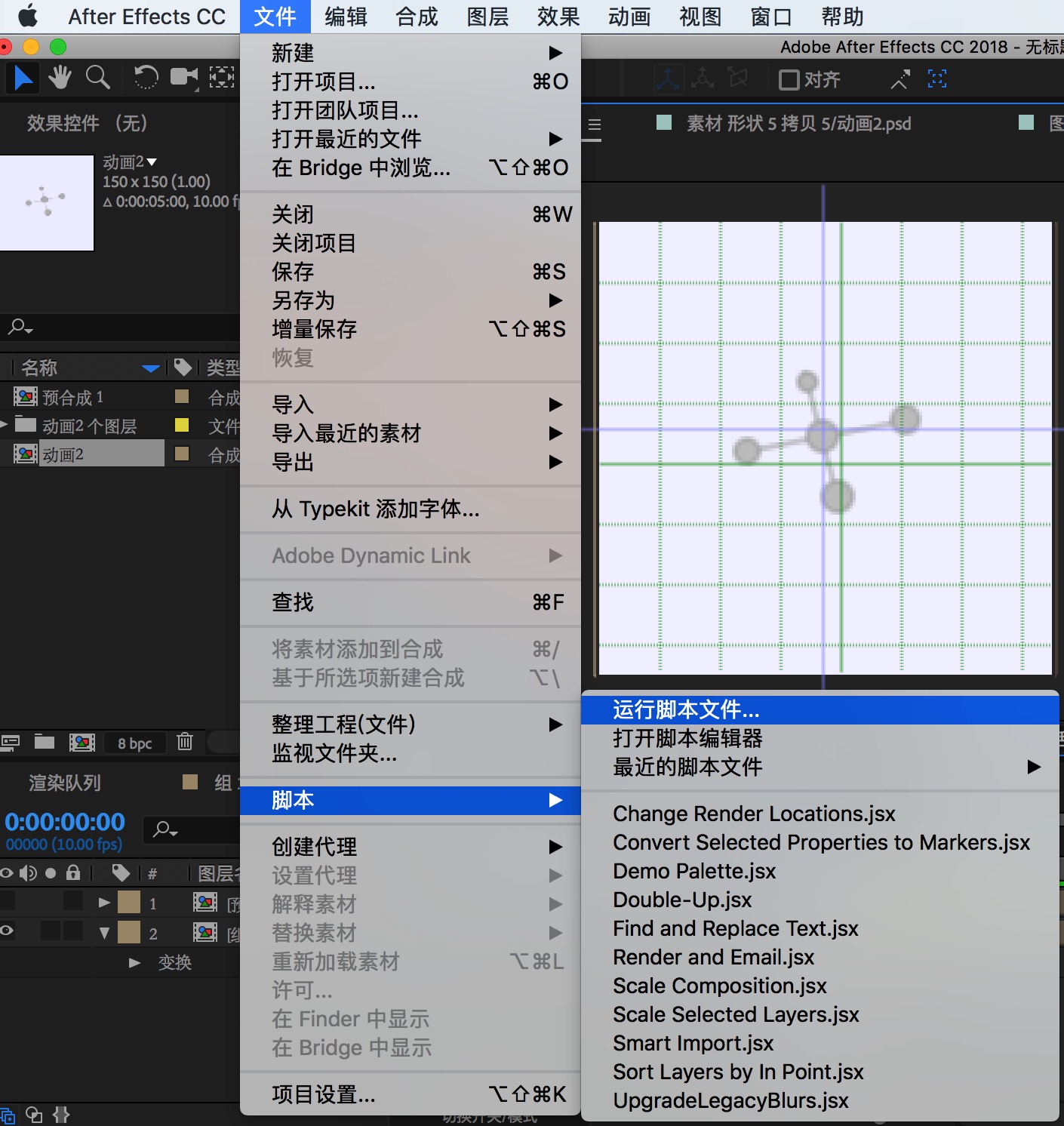
Task: Create a new folder in Project panel
Action: (x=45, y=743)
